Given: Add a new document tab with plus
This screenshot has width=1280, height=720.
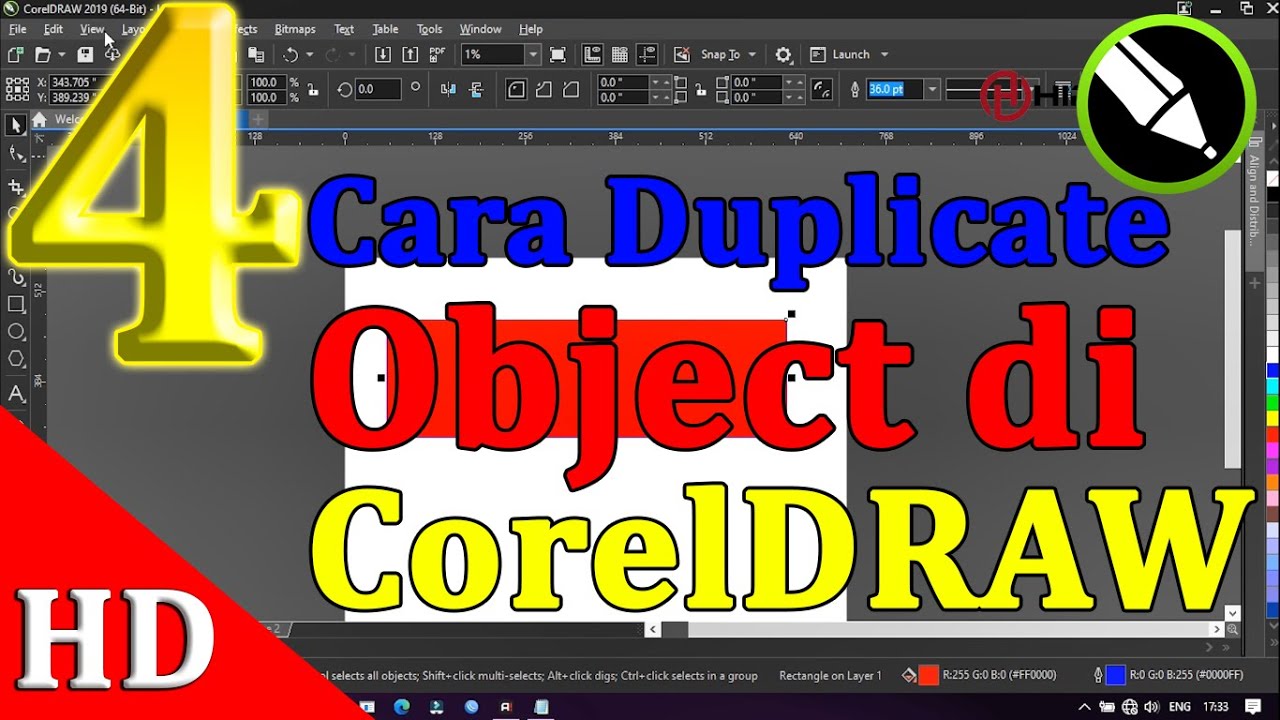Looking at the screenshot, I should [258, 120].
